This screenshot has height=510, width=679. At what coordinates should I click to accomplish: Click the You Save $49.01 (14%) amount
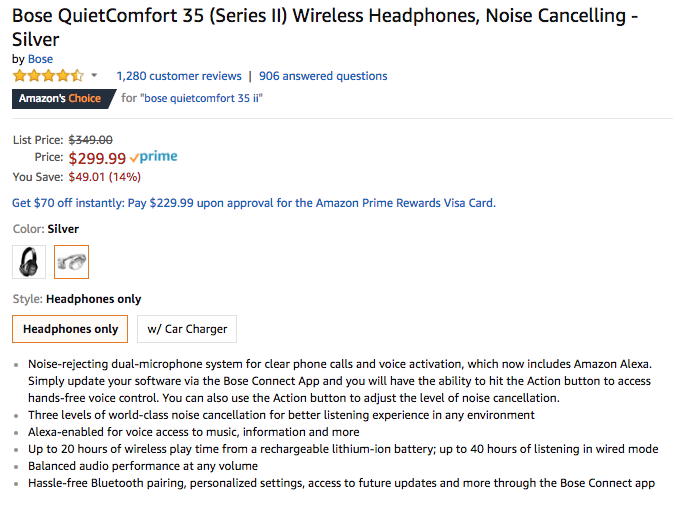(x=104, y=177)
